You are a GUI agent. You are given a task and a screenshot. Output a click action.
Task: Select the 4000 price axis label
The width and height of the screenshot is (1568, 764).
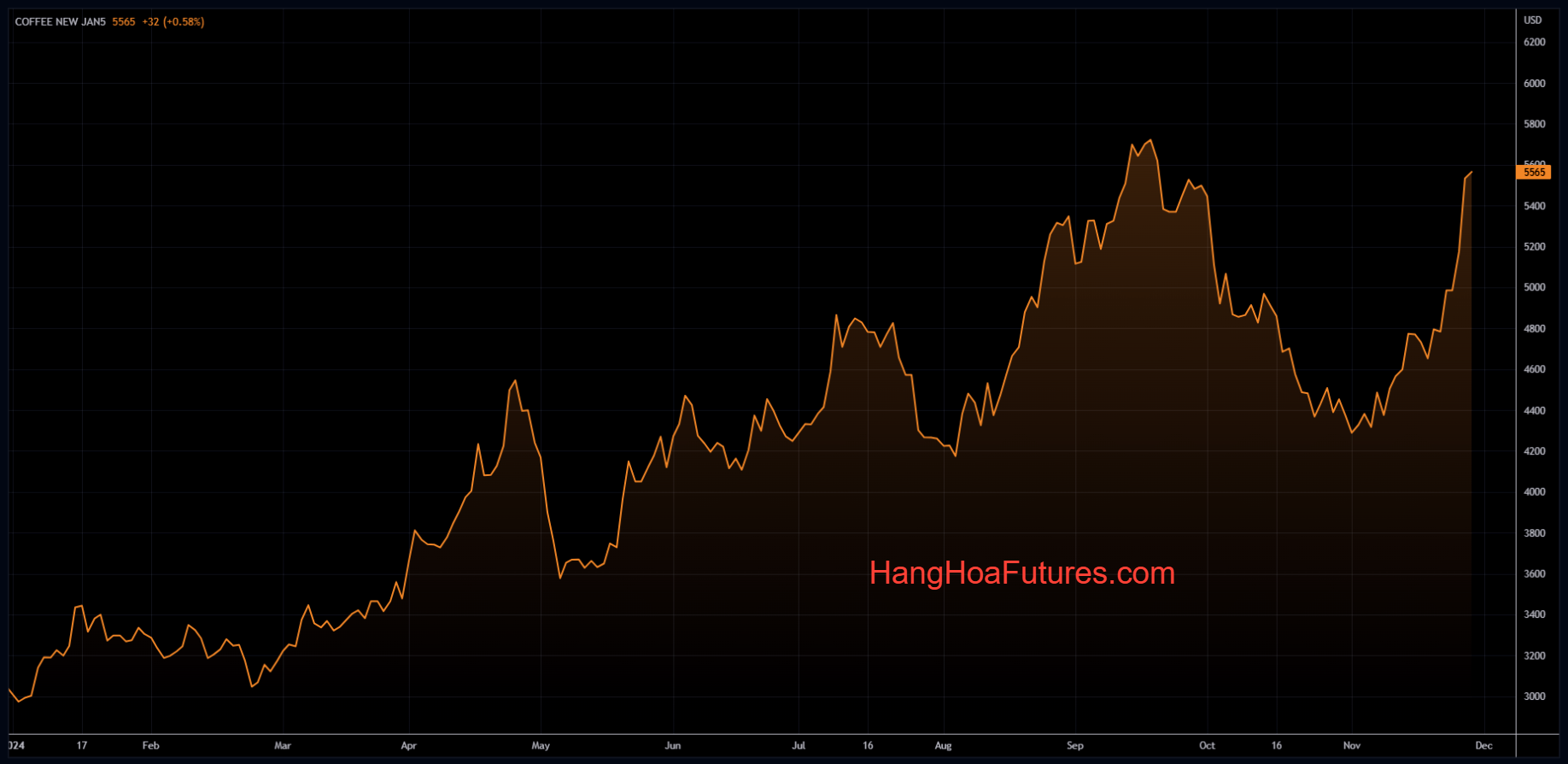1535,492
